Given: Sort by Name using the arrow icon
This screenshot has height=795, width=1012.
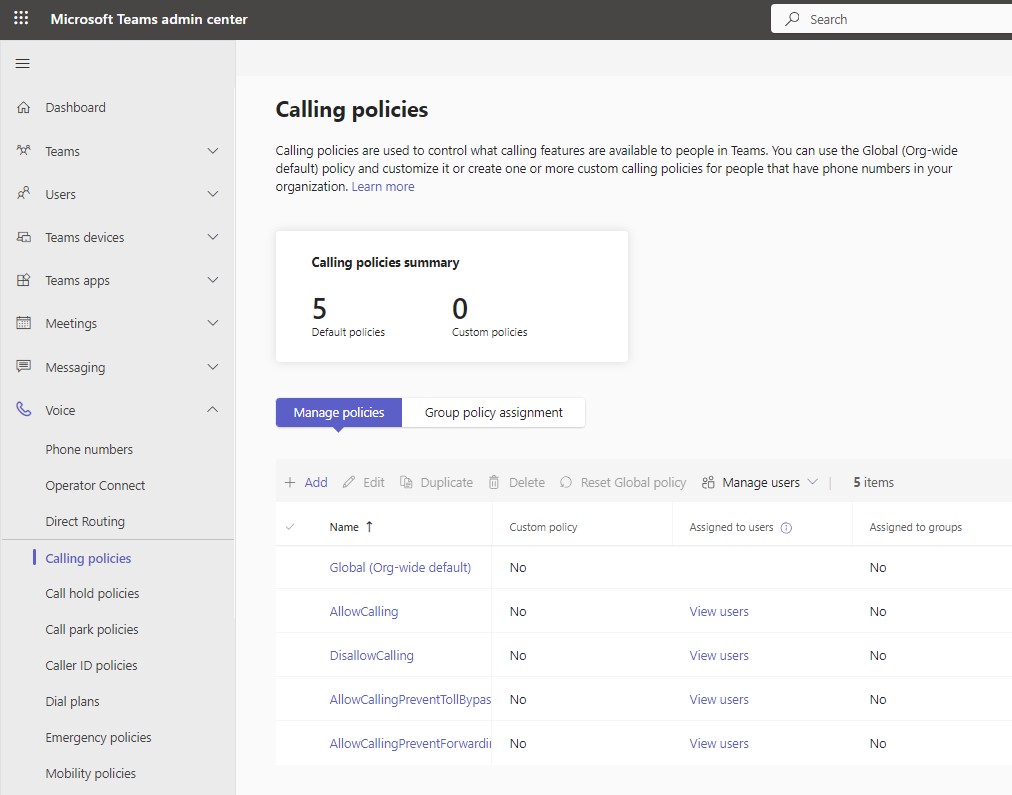Looking at the screenshot, I should 369,527.
